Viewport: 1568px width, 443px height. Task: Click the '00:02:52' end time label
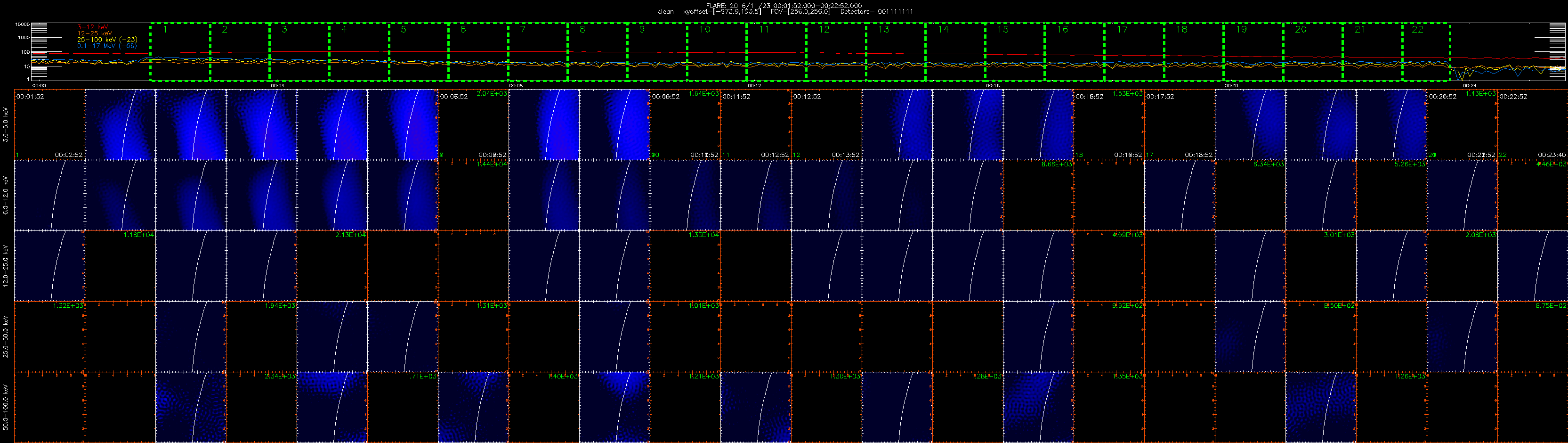pyautogui.click(x=68, y=155)
